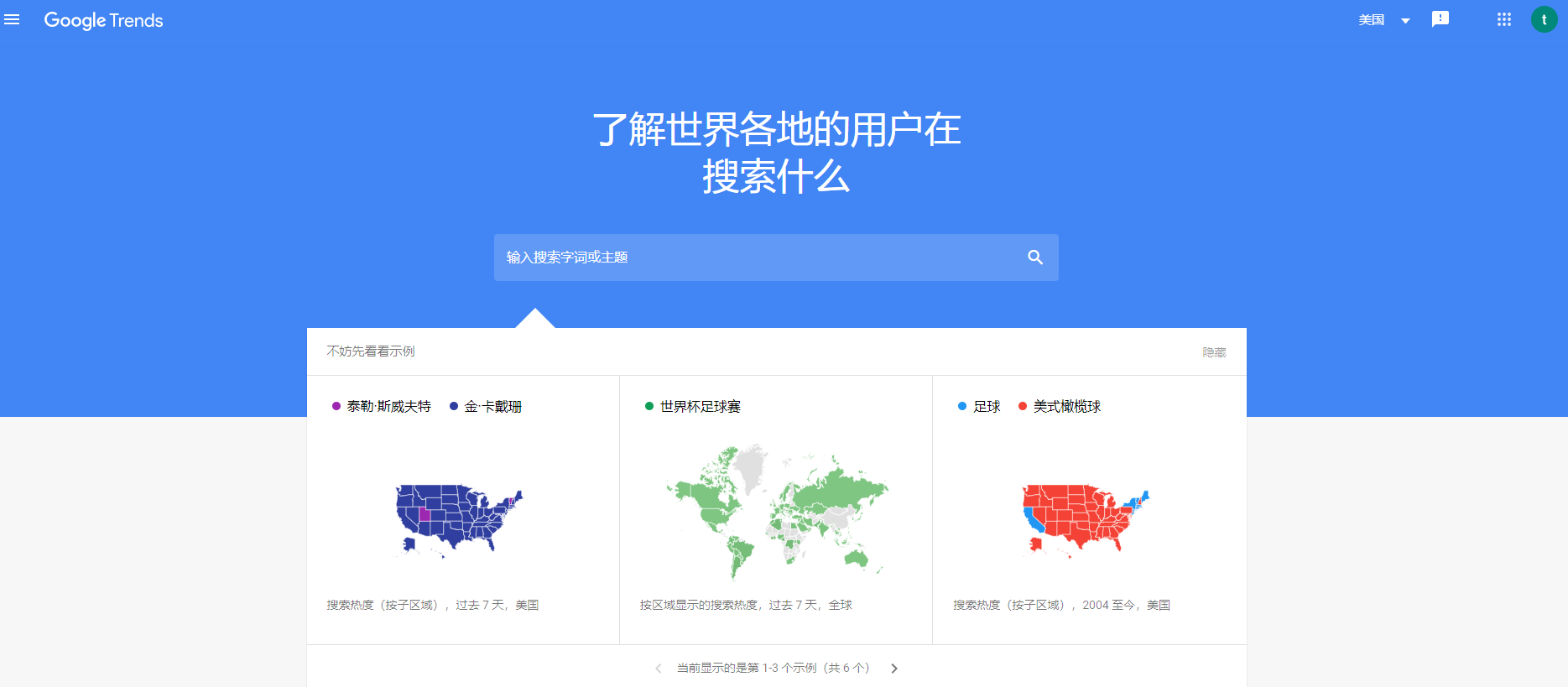
Task: Go to next examples page arrow
Action: tap(894, 669)
